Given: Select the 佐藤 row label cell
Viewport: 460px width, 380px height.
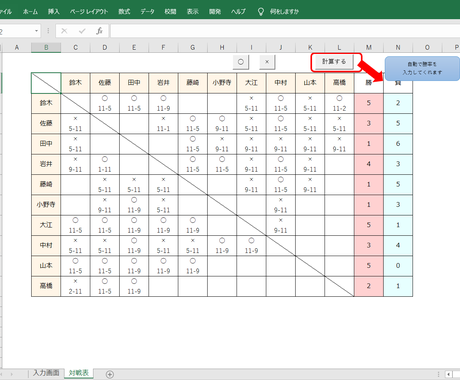Looking at the screenshot, I should [x=46, y=124].
